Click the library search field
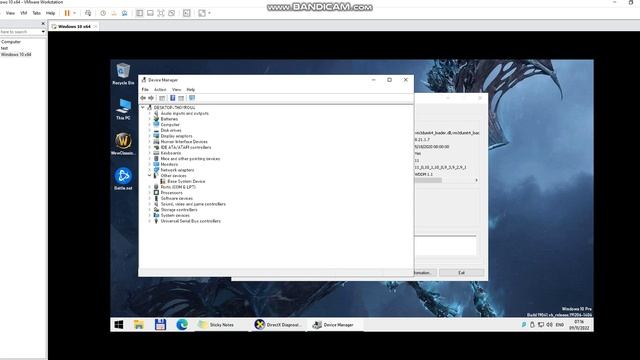This screenshot has width=640, height=360. 20,31
